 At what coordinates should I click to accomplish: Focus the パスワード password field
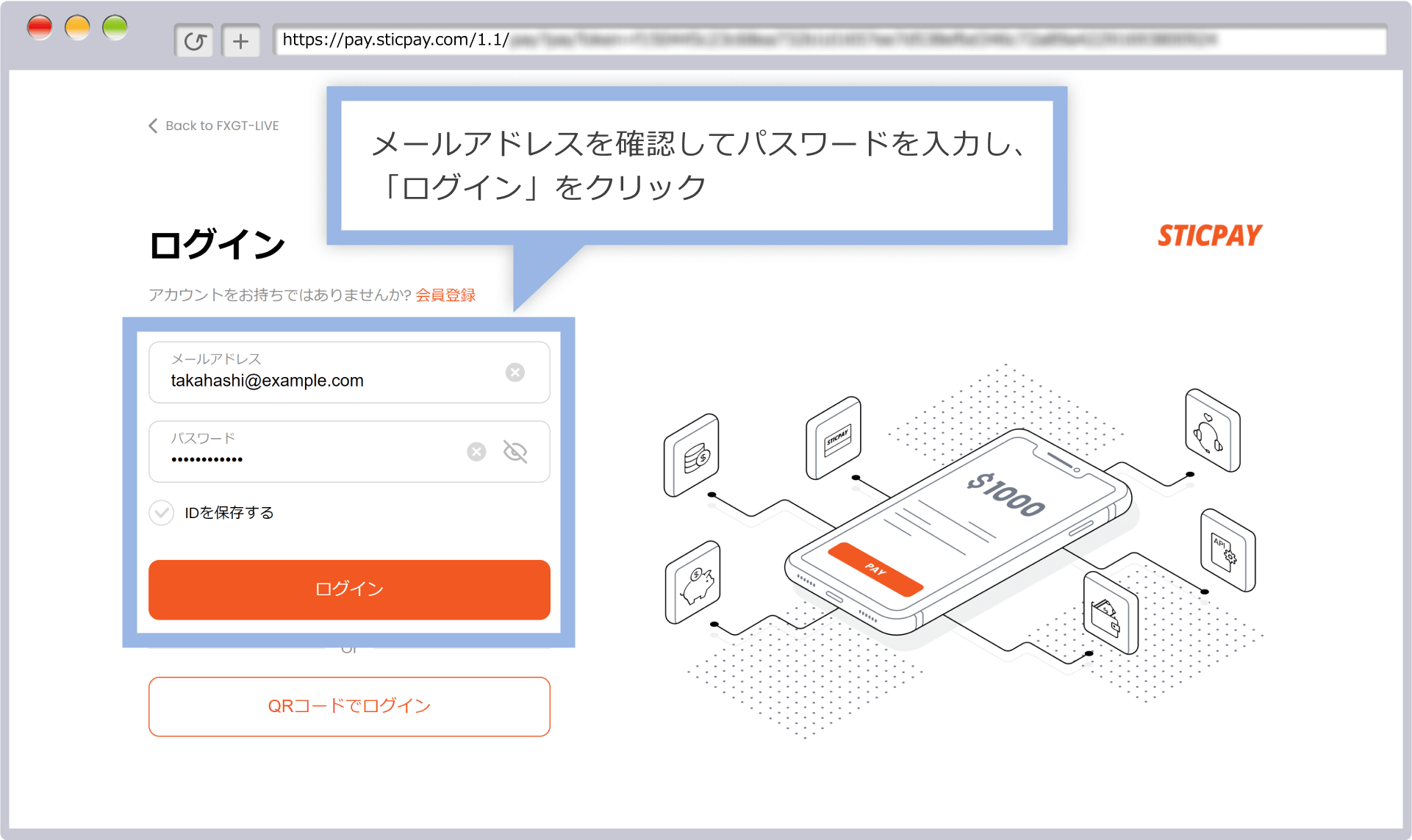point(349,451)
